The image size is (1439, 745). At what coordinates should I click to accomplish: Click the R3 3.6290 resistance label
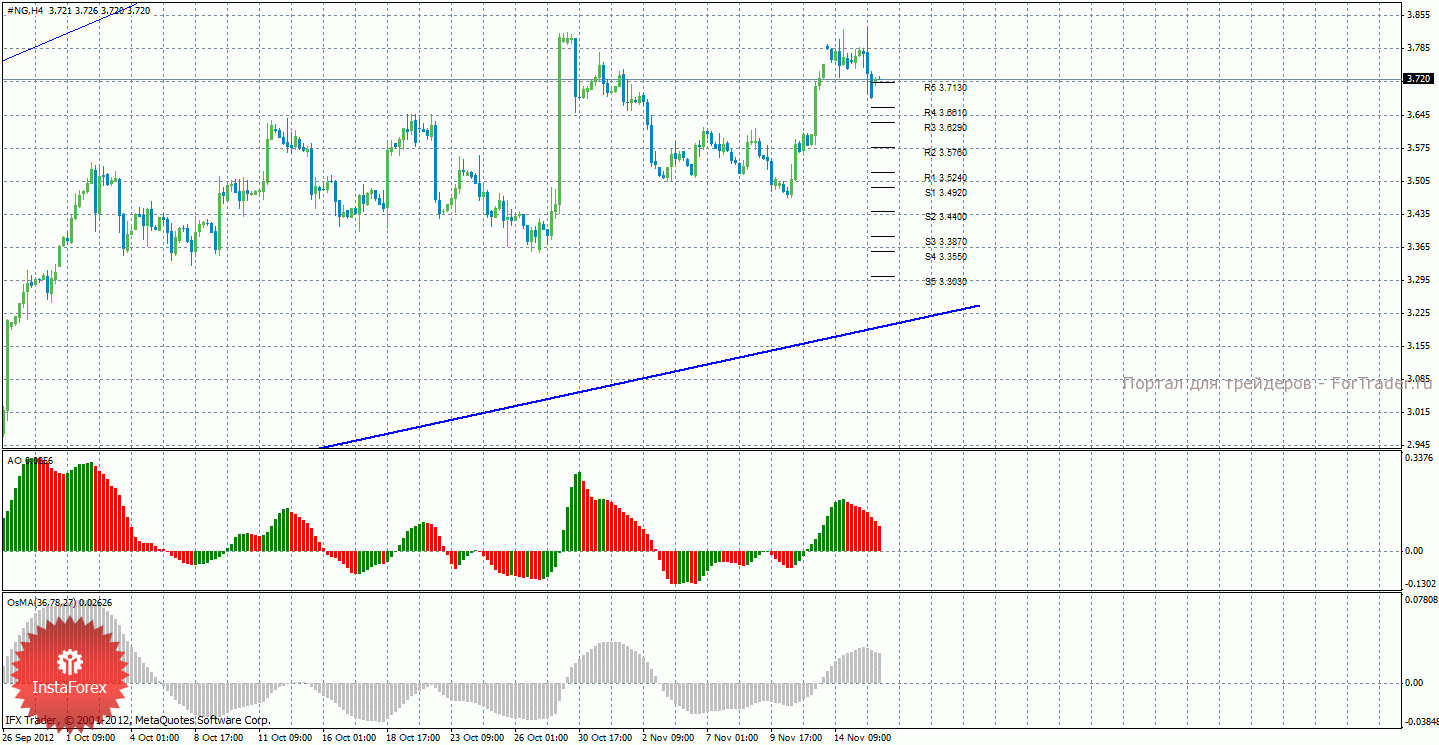point(945,128)
